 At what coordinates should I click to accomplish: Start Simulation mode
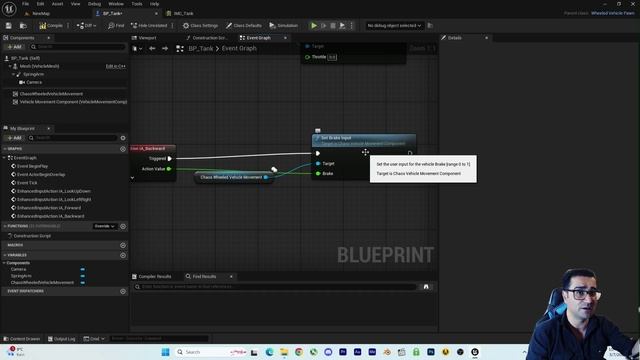(284, 25)
